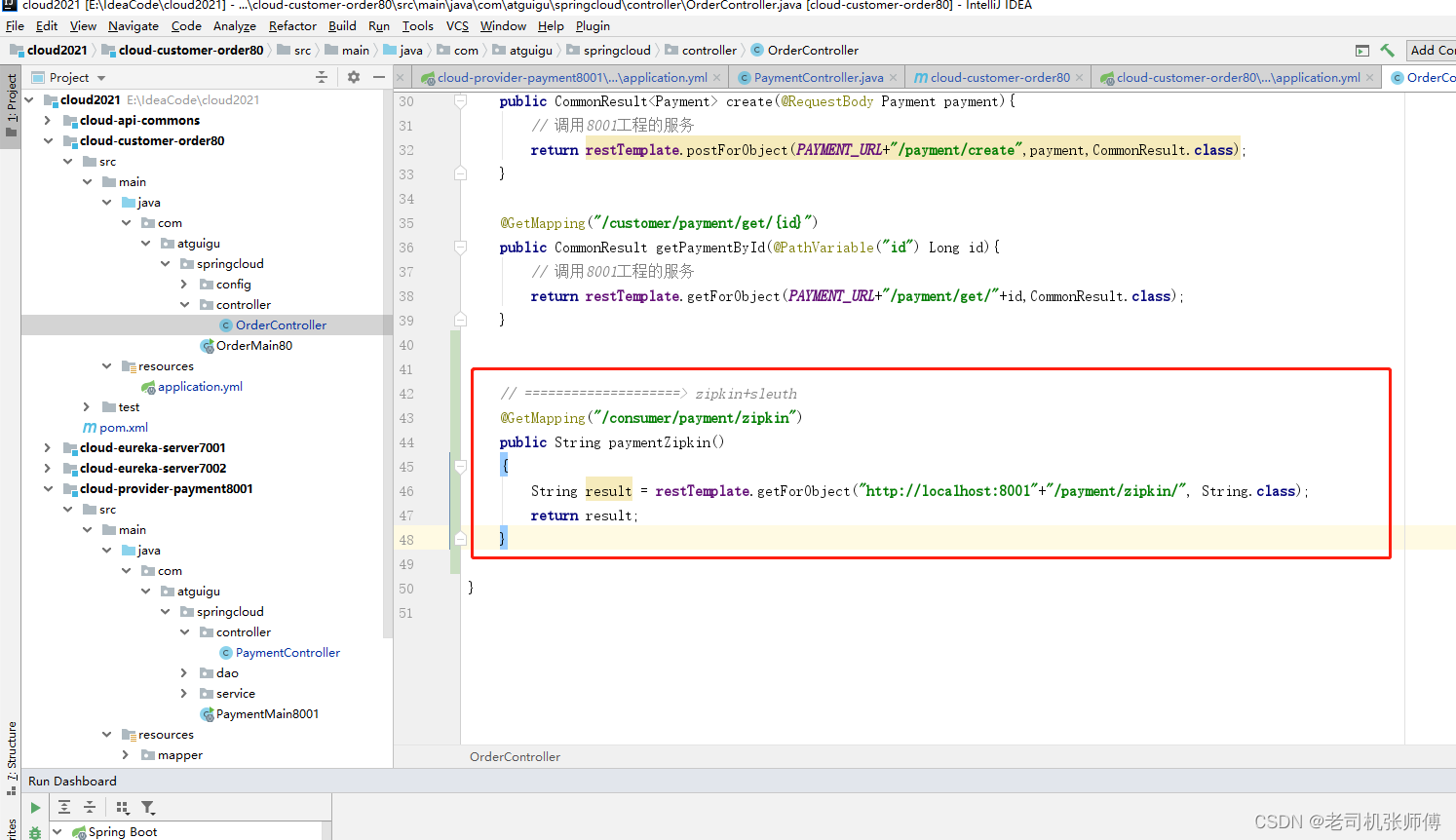1456x840 pixels.
Task: Collapse the cloud-customer-order80 module
Action: tap(48, 140)
